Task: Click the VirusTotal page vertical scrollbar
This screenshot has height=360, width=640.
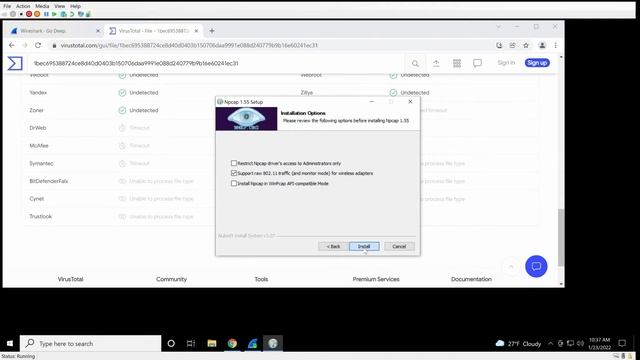Action: coord(561,237)
